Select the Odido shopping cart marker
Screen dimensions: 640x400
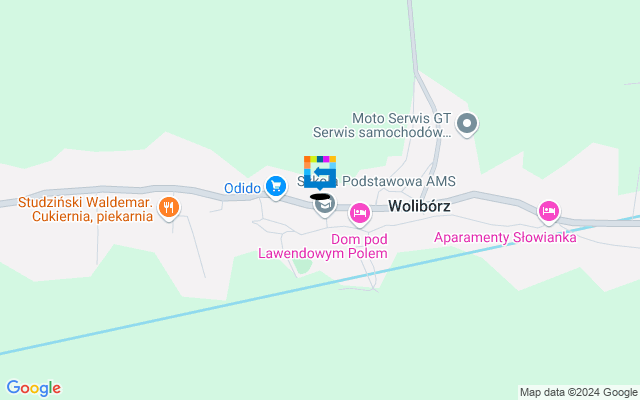(x=276, y=187)
